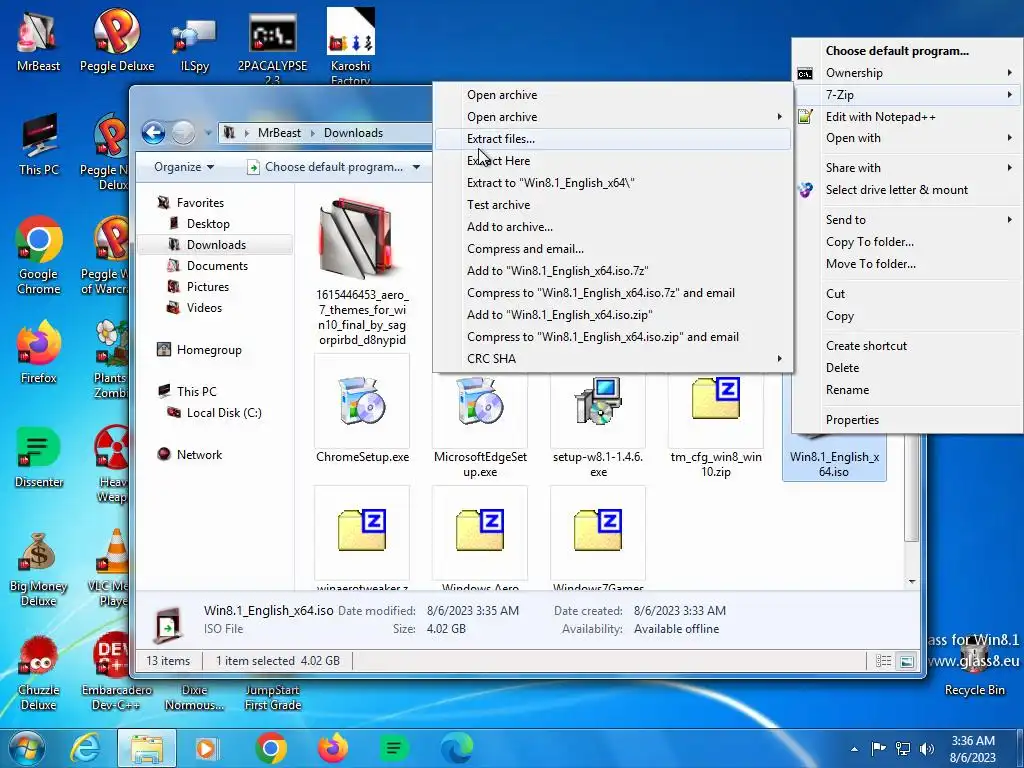Choose Extract Here menu entry
1024x768 pixels.
click(x=613, y=161)
